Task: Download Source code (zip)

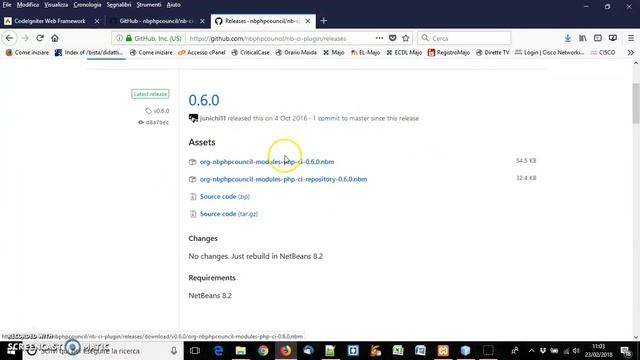Action: (224, 197)
